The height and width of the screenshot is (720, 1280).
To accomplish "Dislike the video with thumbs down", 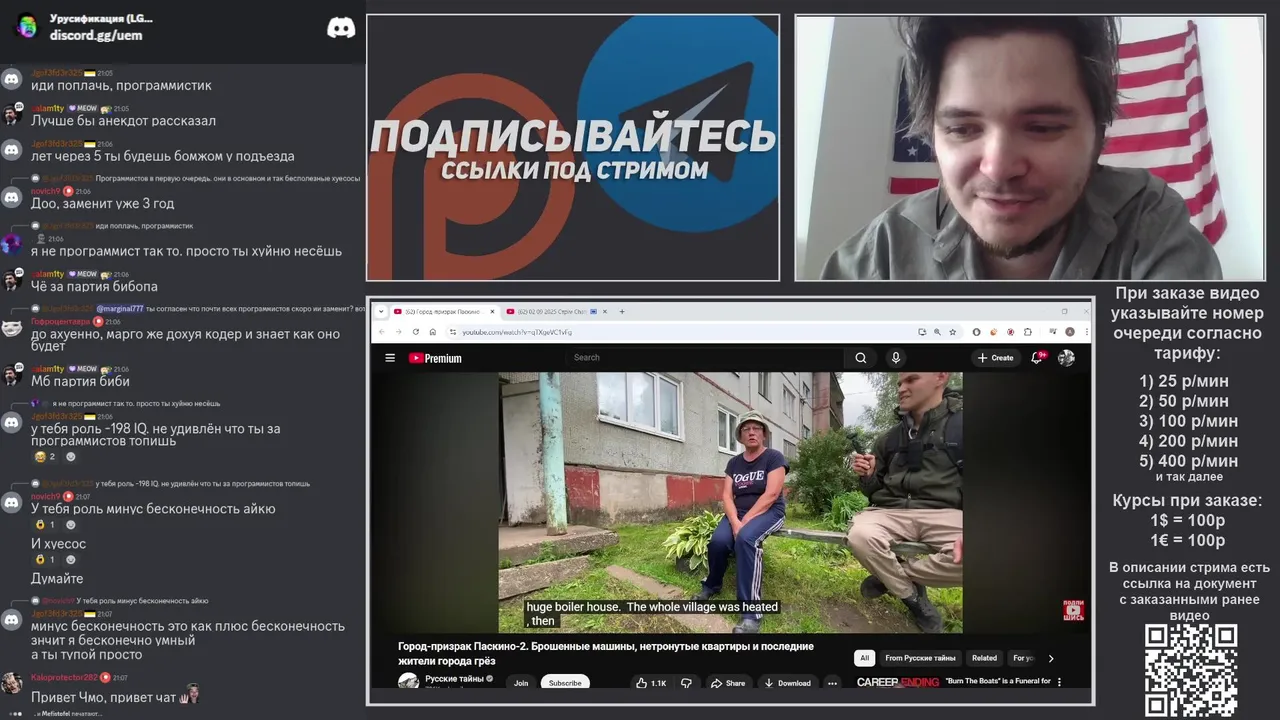I will (x=686, y=683).
